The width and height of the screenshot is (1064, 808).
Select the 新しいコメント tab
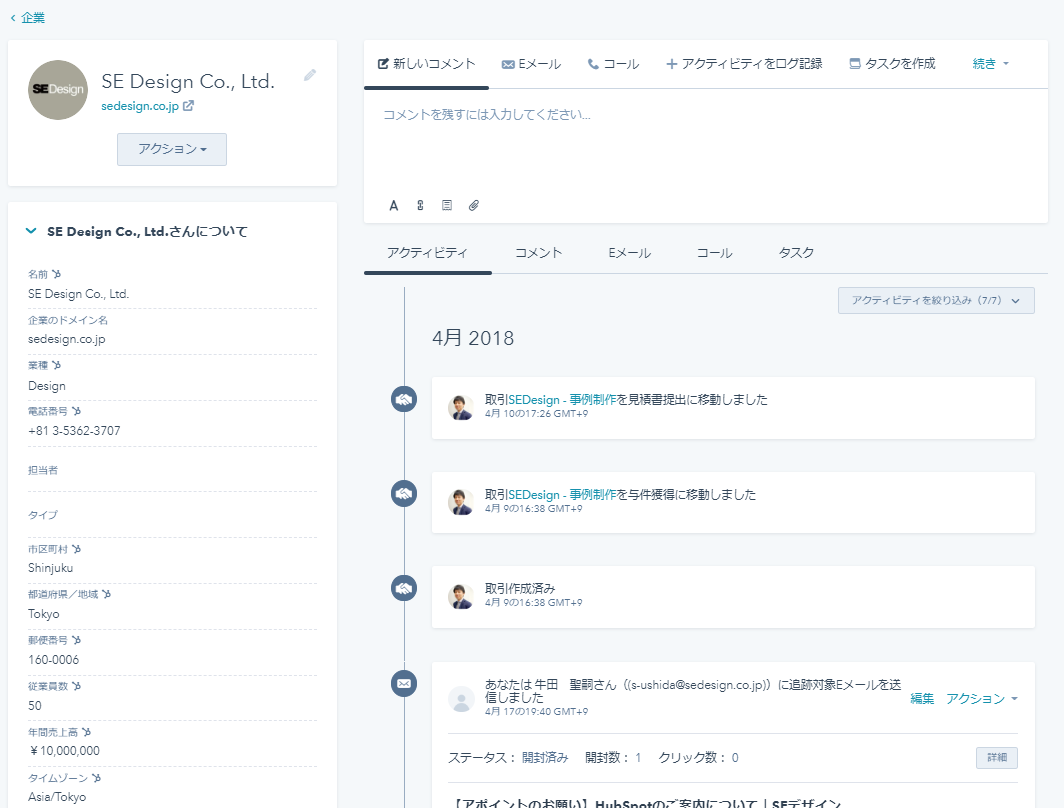tap(426, 64)
